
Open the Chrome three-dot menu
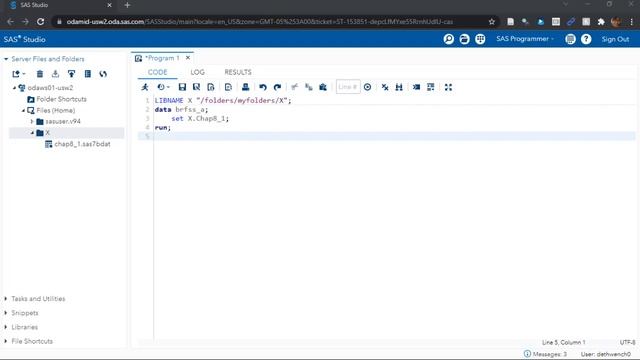click(x=631, y=22)
